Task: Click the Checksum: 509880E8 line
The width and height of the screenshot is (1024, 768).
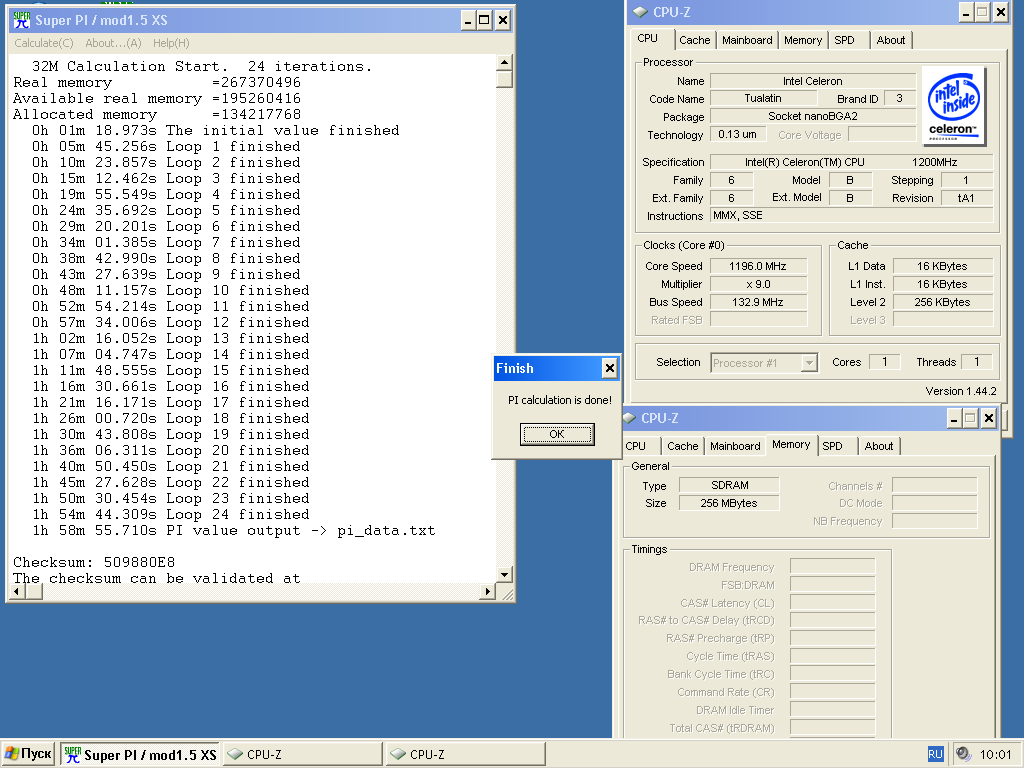Action: click(94, 562)
